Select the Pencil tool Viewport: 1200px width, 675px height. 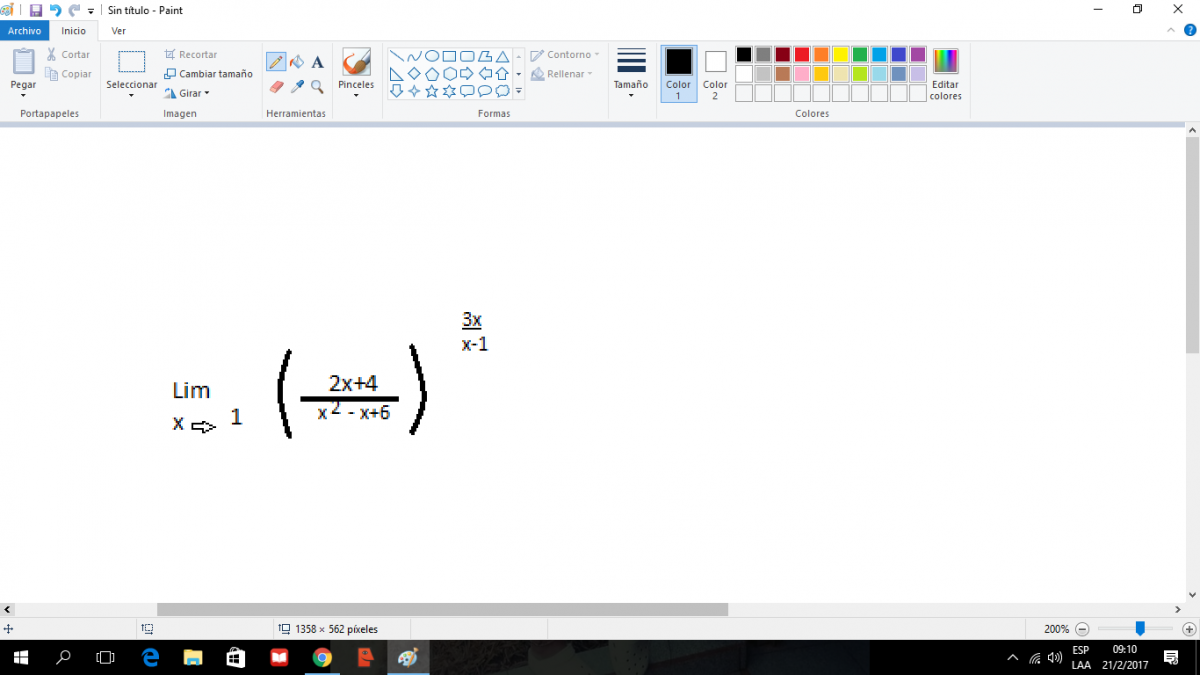[276, 62]
